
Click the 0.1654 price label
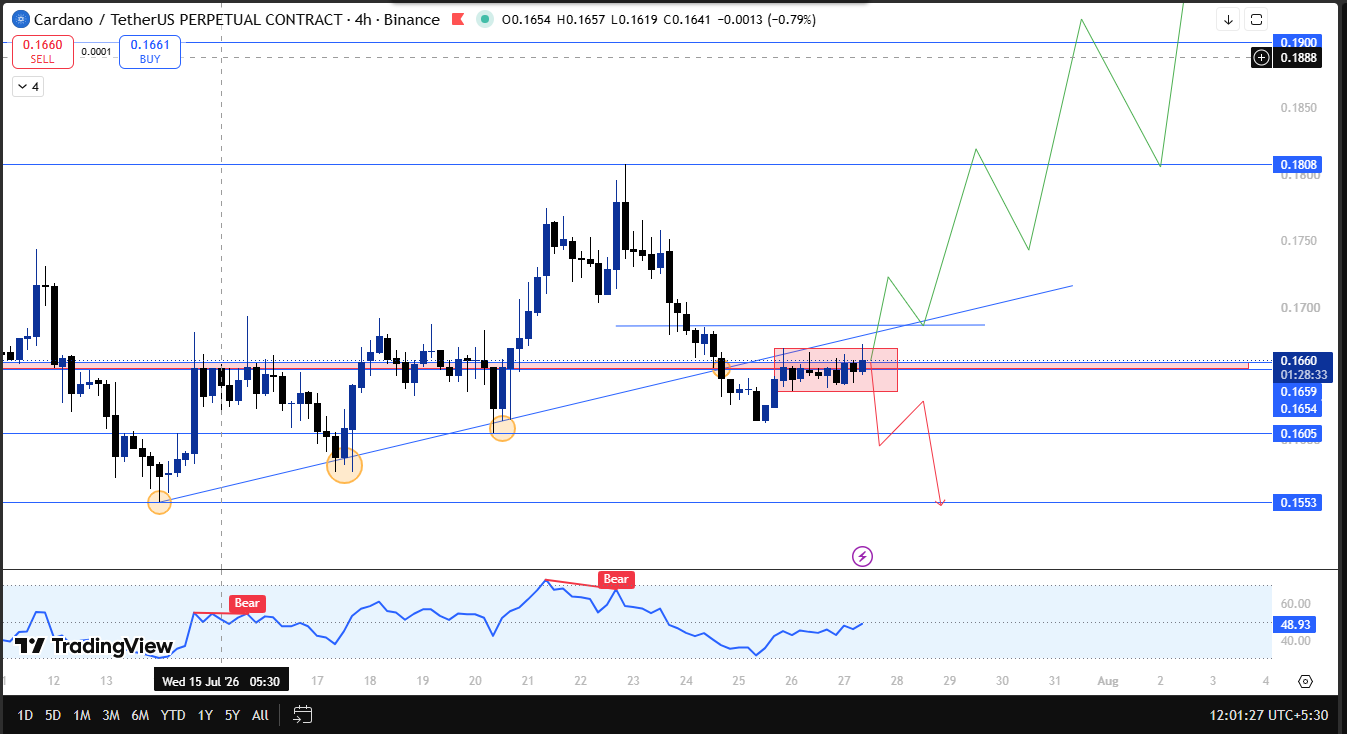click(1299, 409)
